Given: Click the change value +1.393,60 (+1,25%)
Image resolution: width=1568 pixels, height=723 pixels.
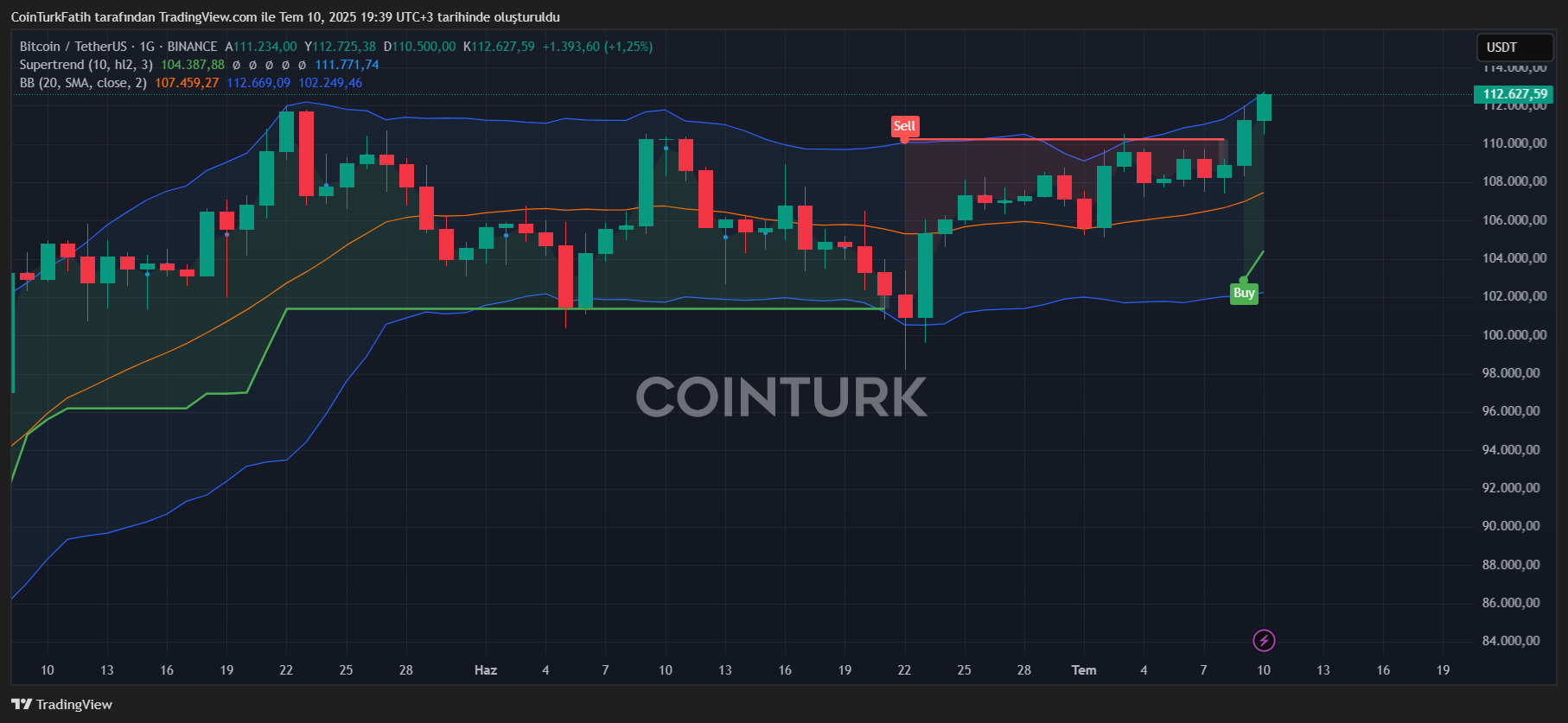Looking at the screenshot, I should point(597,47).
